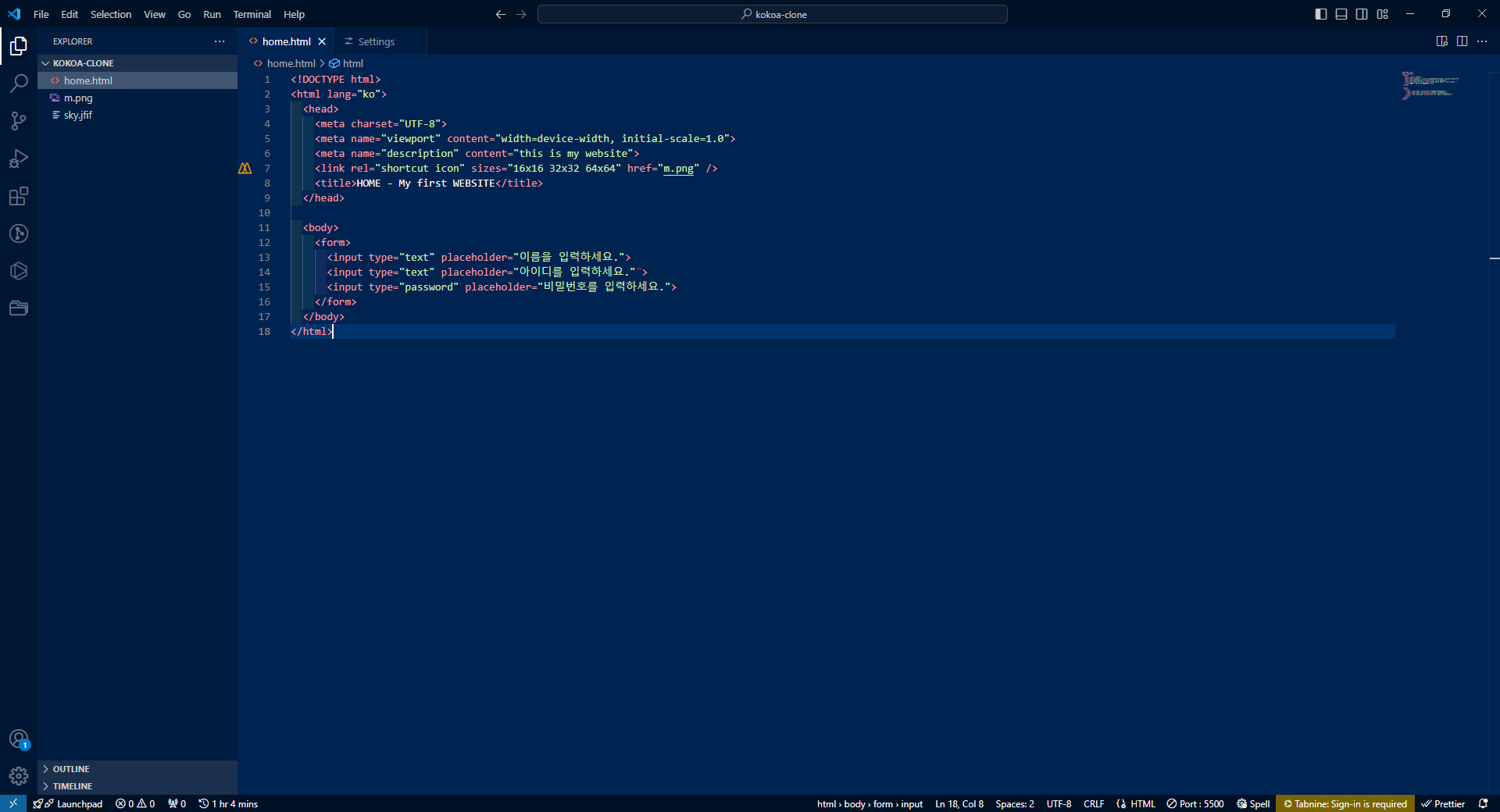Open the Go menu

tap(184, 14)
